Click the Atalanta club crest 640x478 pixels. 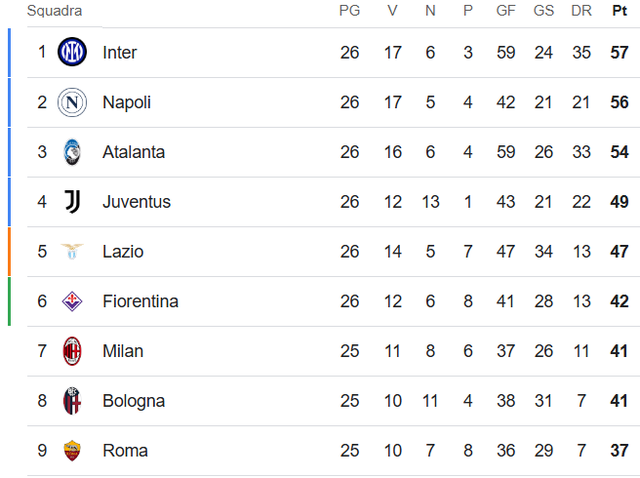tap(72, 152)
